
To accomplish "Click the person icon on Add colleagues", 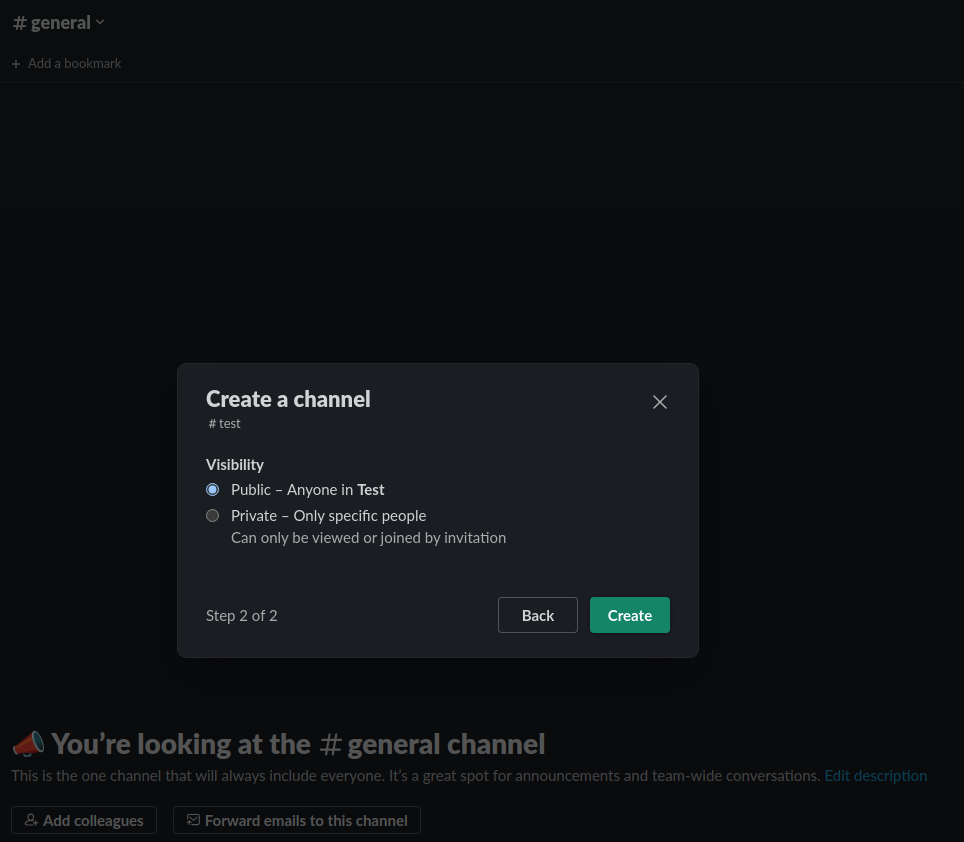I will pyautogui.click(x=31, y=820).
